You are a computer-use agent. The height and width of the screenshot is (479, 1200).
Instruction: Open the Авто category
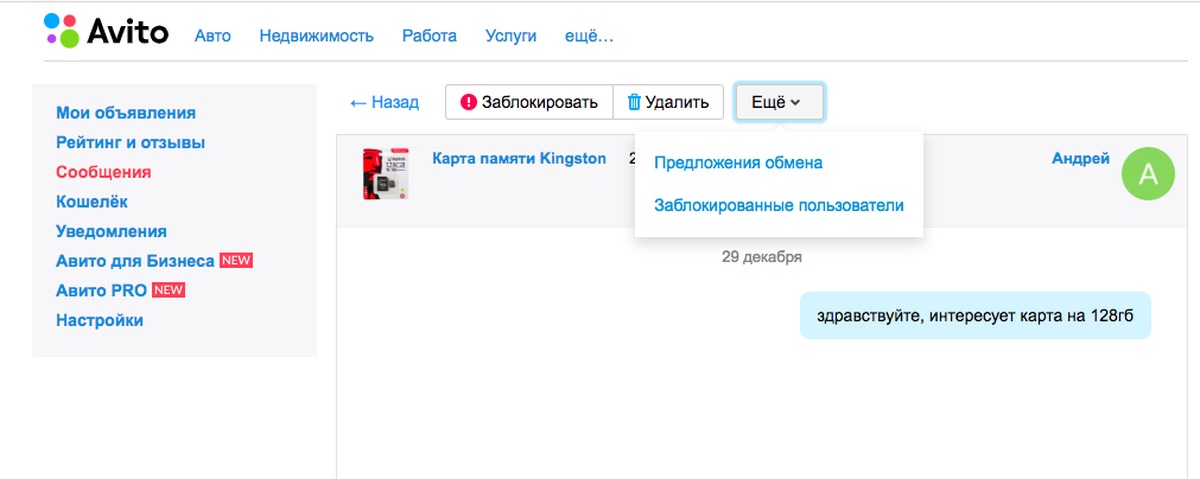coord(213,36)
